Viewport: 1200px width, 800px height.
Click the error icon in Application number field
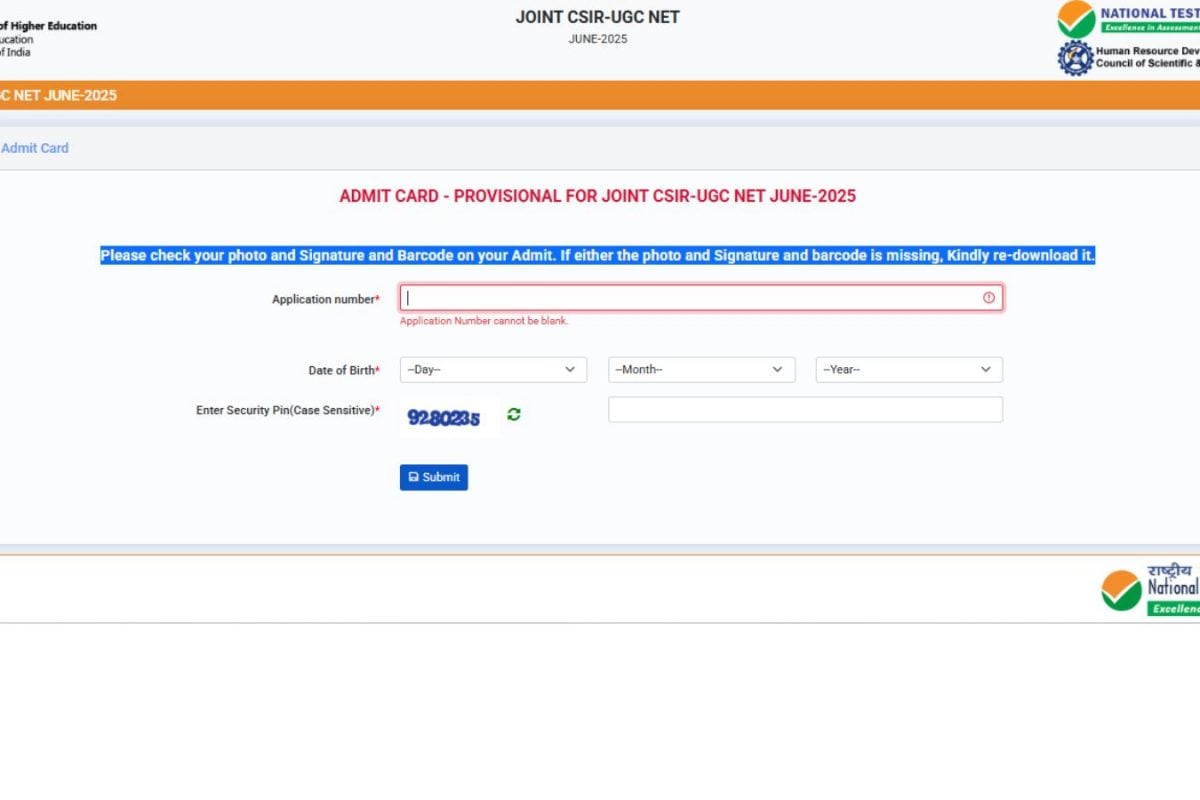(989, 298)
